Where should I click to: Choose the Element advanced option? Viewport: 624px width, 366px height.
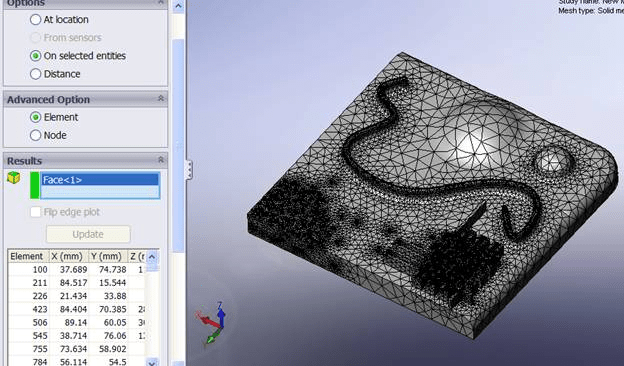35,117
